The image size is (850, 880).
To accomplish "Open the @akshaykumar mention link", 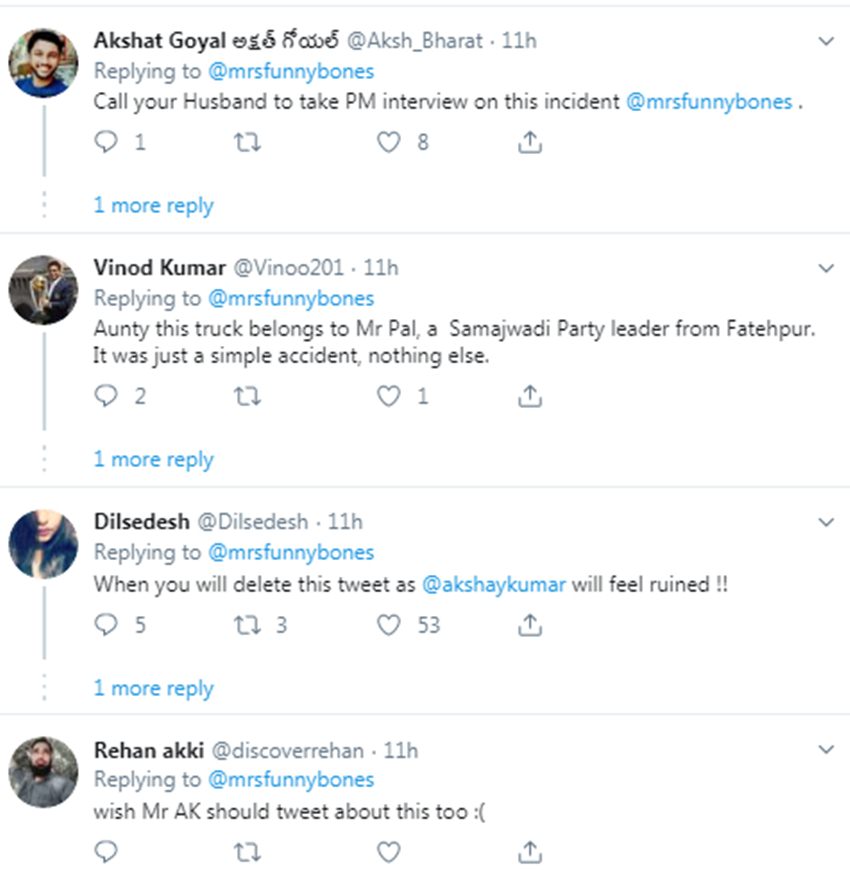I will (x=494, y=585).
